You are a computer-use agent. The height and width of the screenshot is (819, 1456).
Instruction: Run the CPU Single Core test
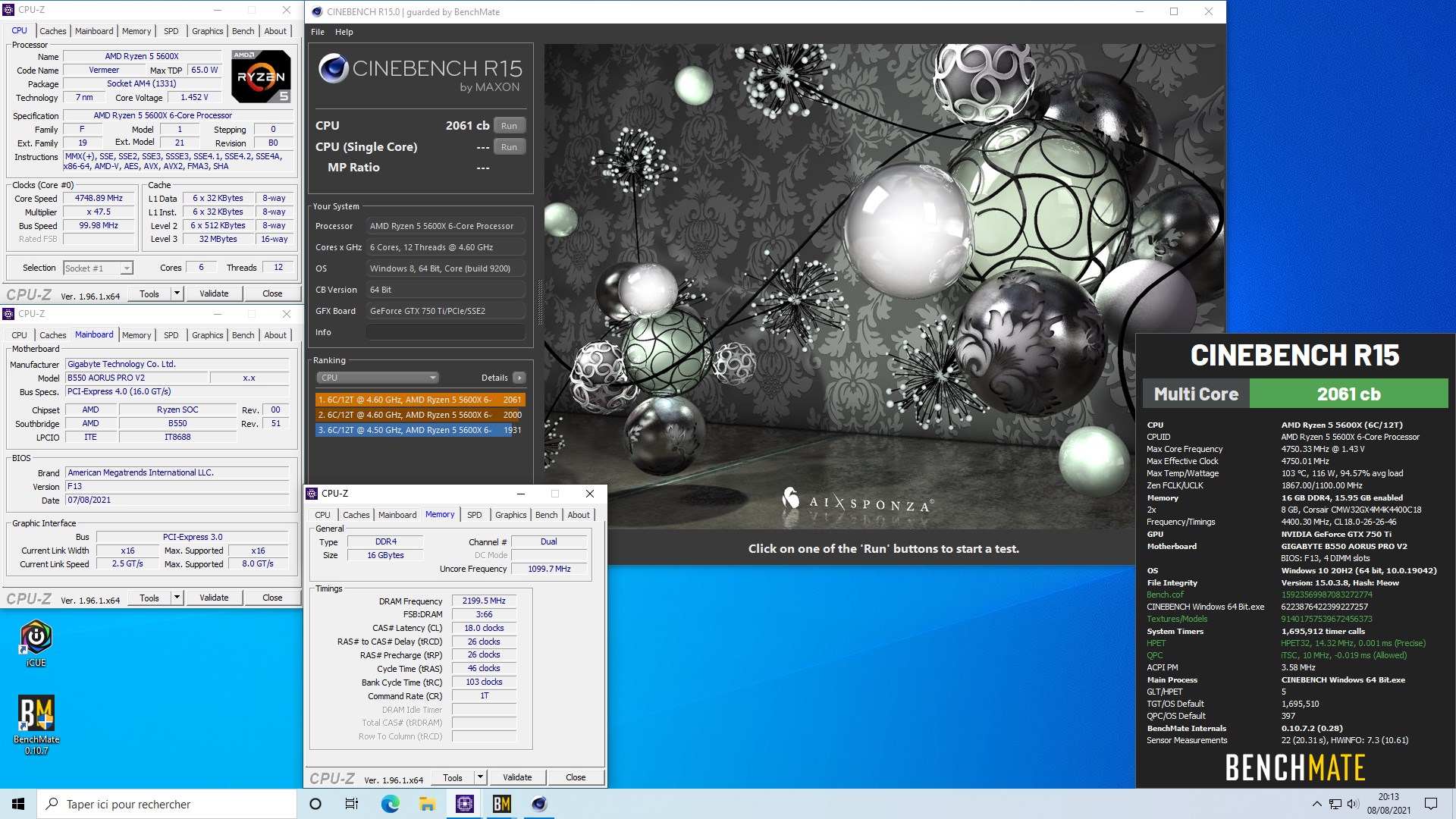click(510, 147)
